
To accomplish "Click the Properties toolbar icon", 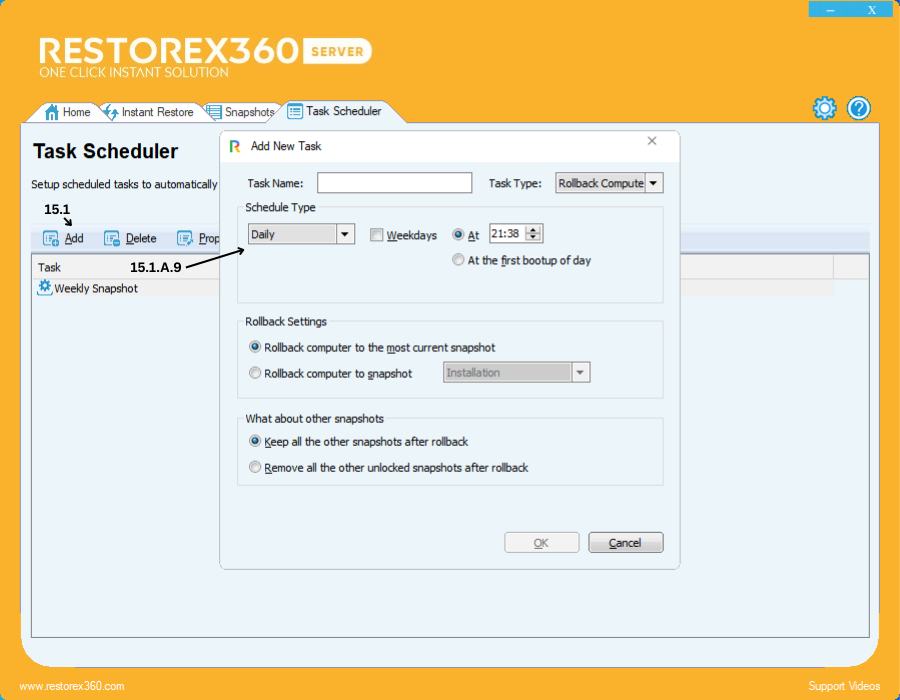I will point(185,239).
